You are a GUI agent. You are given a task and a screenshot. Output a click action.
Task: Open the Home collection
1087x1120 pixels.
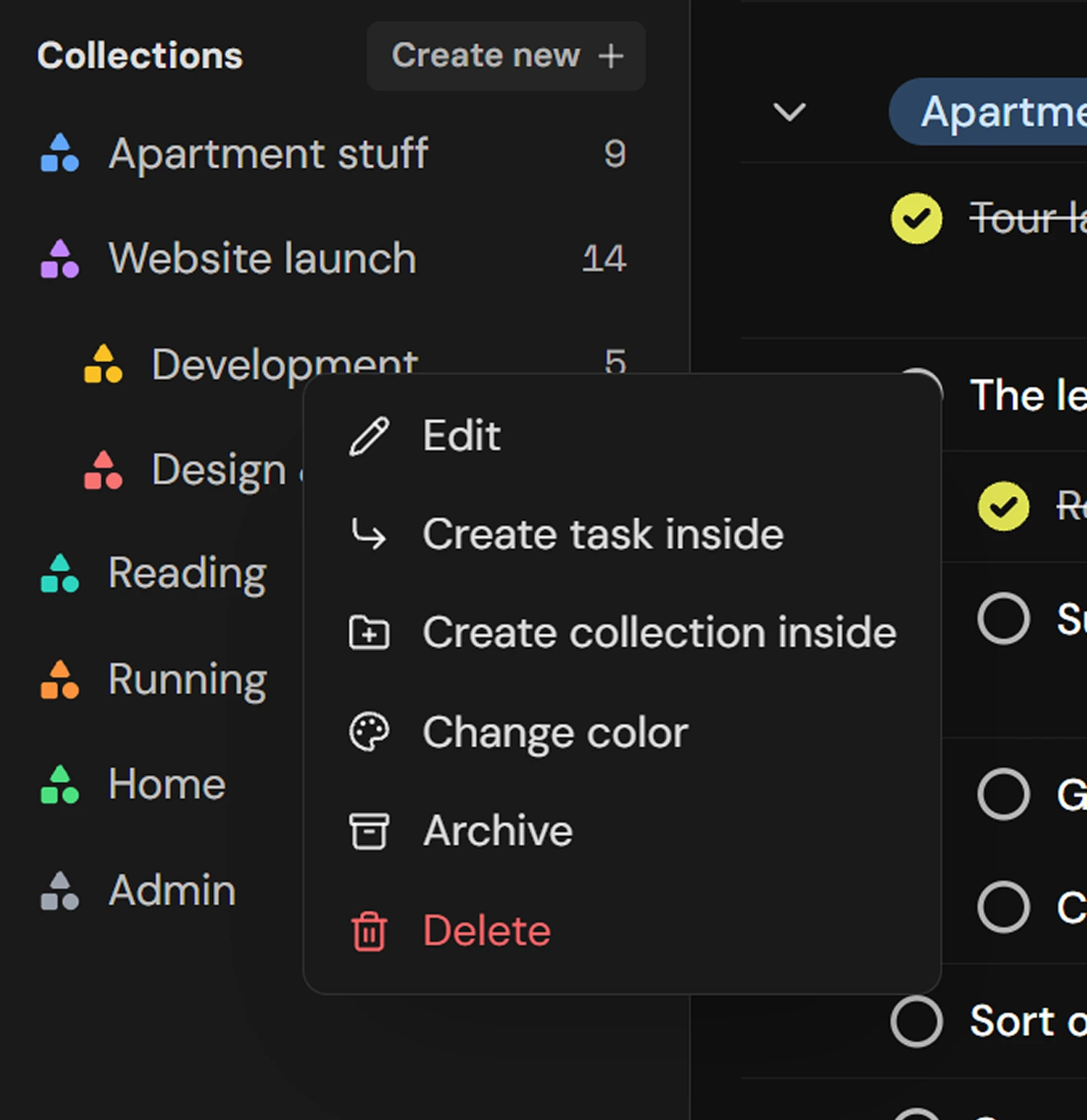(166, 784)
